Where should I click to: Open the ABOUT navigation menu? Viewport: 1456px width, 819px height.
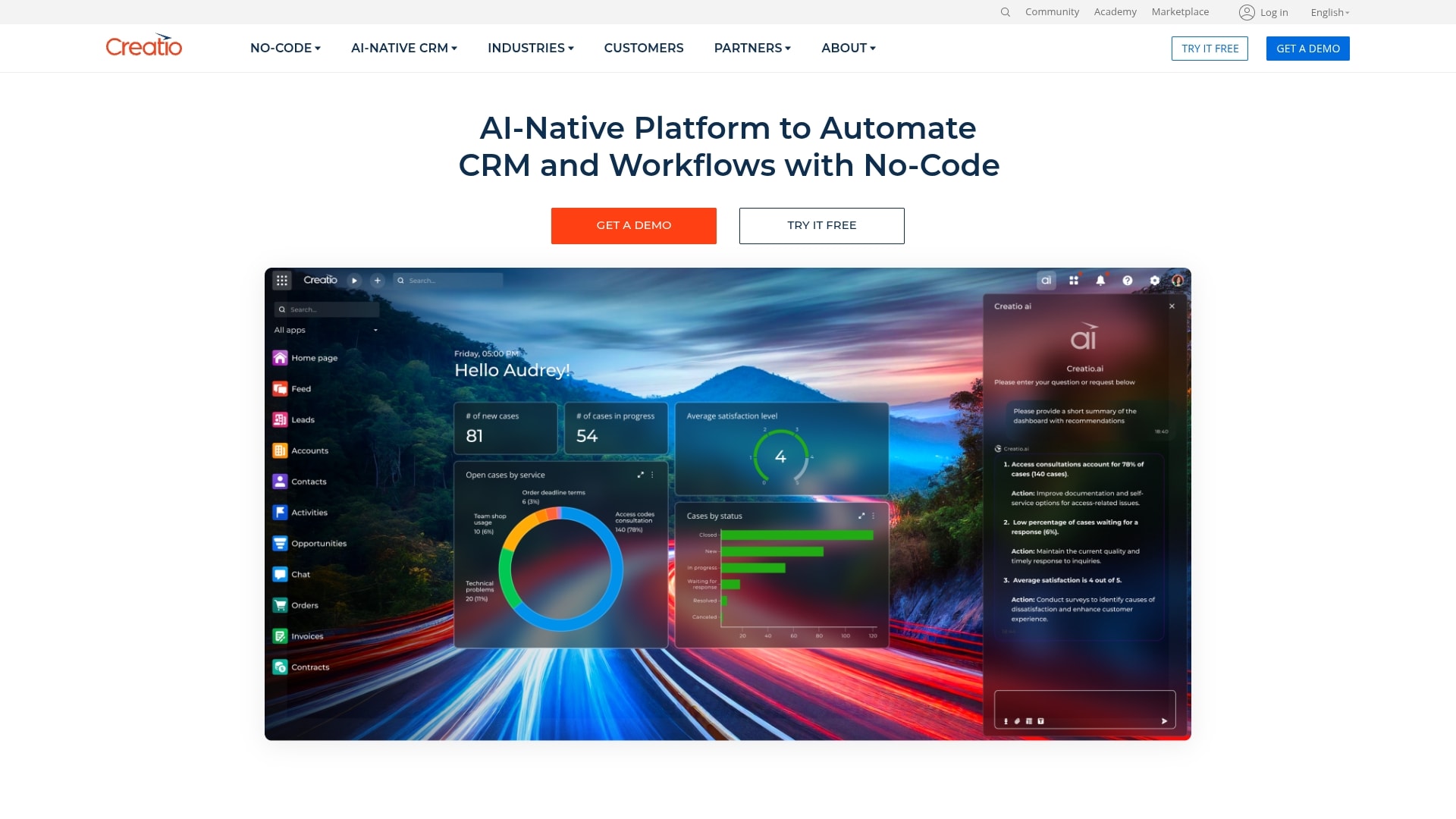[x=848, y=48]
